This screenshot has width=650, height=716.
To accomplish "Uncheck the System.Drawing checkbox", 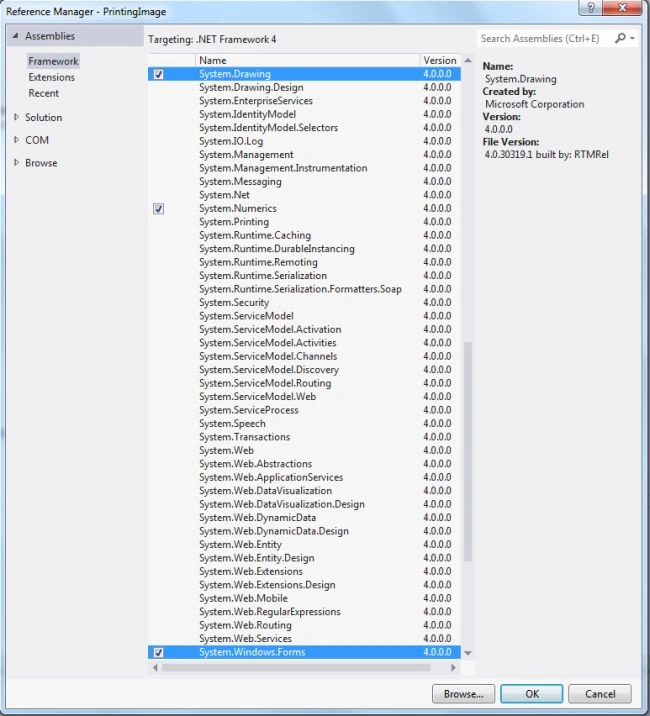I will [x=159, y=74].
